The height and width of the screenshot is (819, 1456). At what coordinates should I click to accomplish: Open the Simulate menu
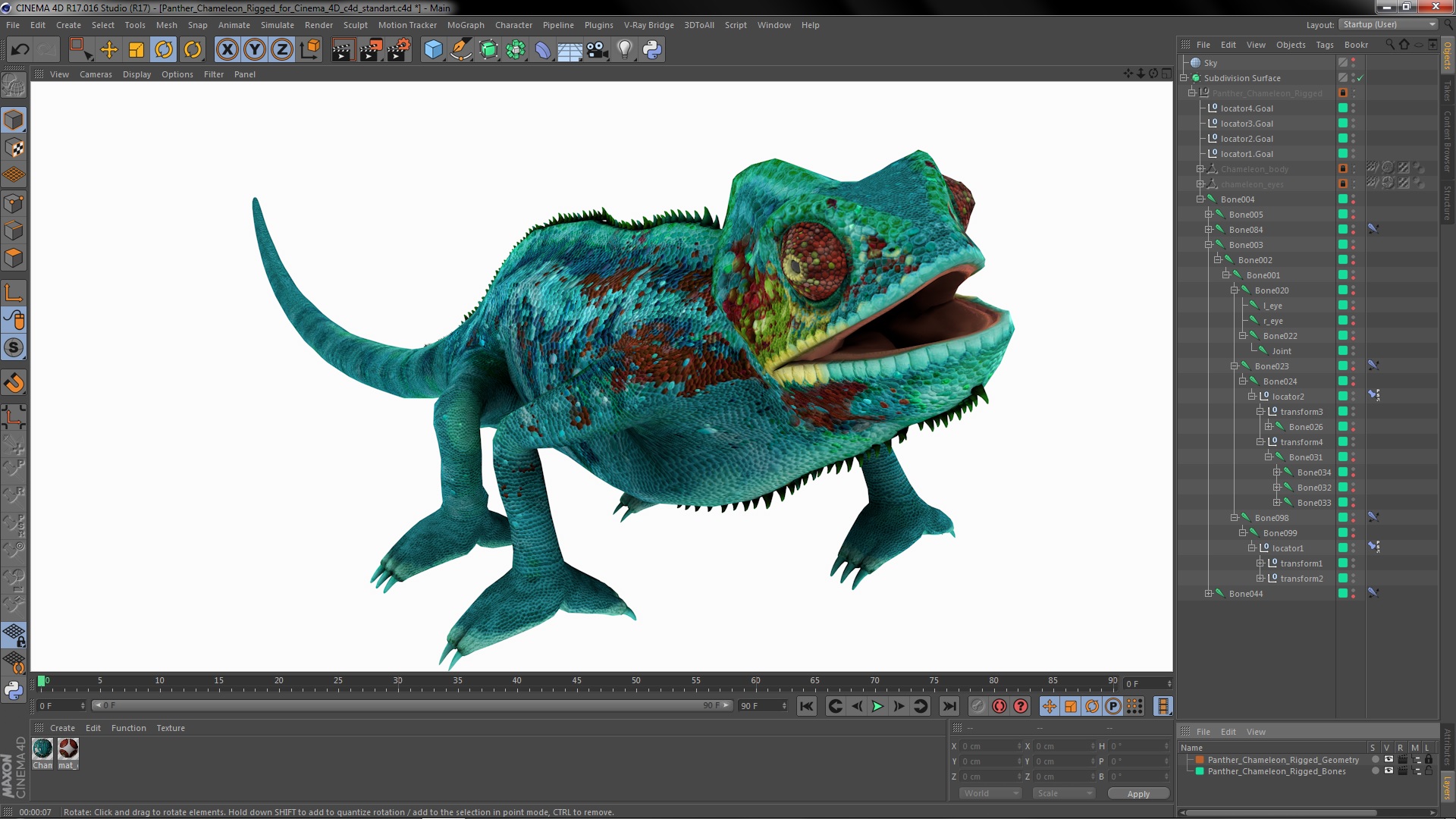click(278, 25)
